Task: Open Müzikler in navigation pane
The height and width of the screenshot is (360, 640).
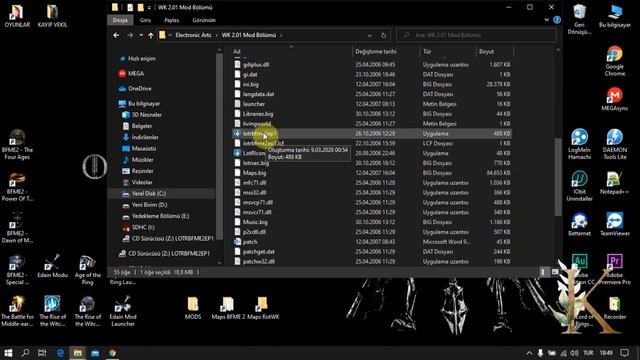Action: tap(142, 160)
